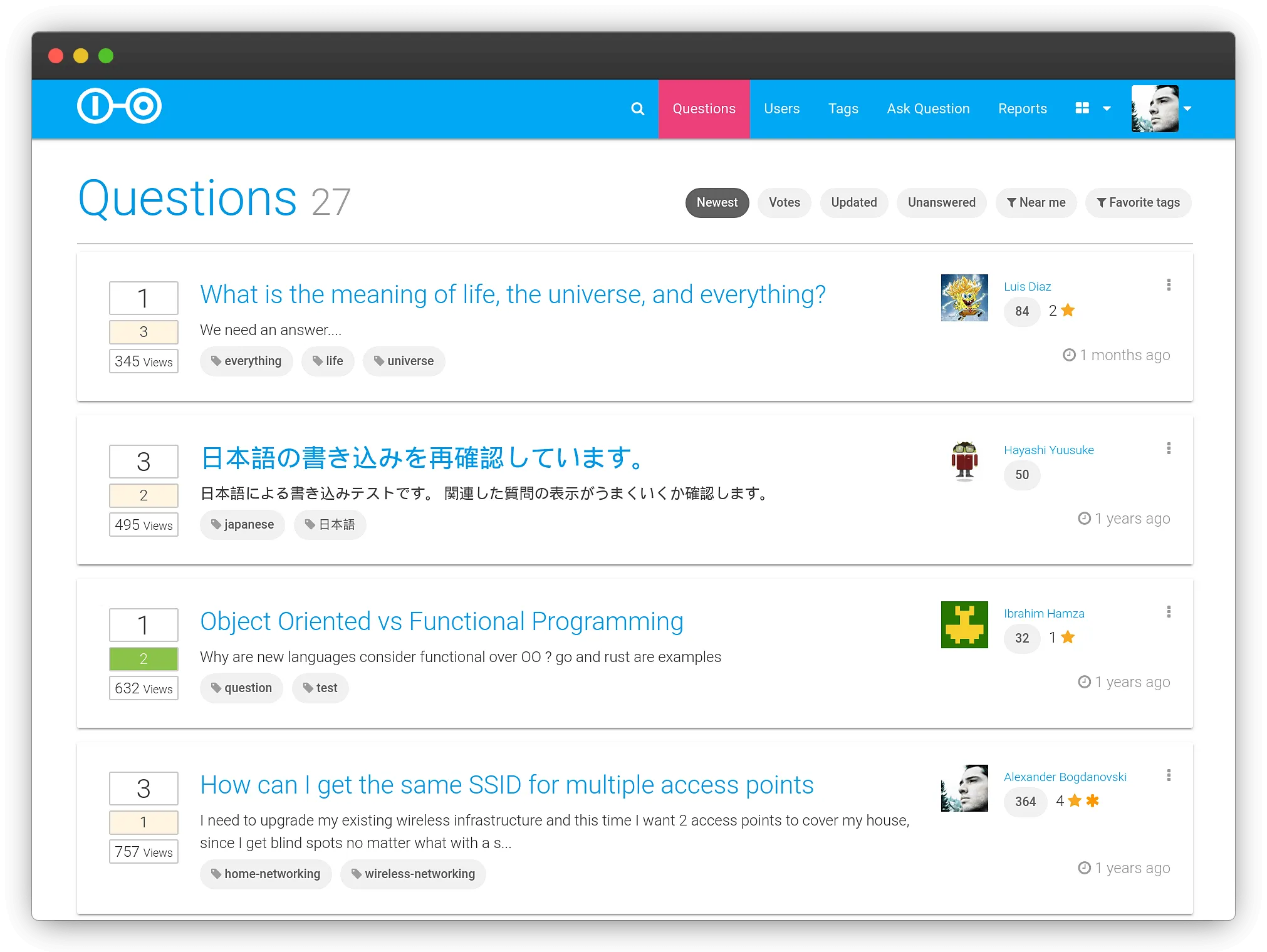Click Luis Diaz's SpongeBob avatar
The image size is (1267, 952).
[x=964, y=297]
